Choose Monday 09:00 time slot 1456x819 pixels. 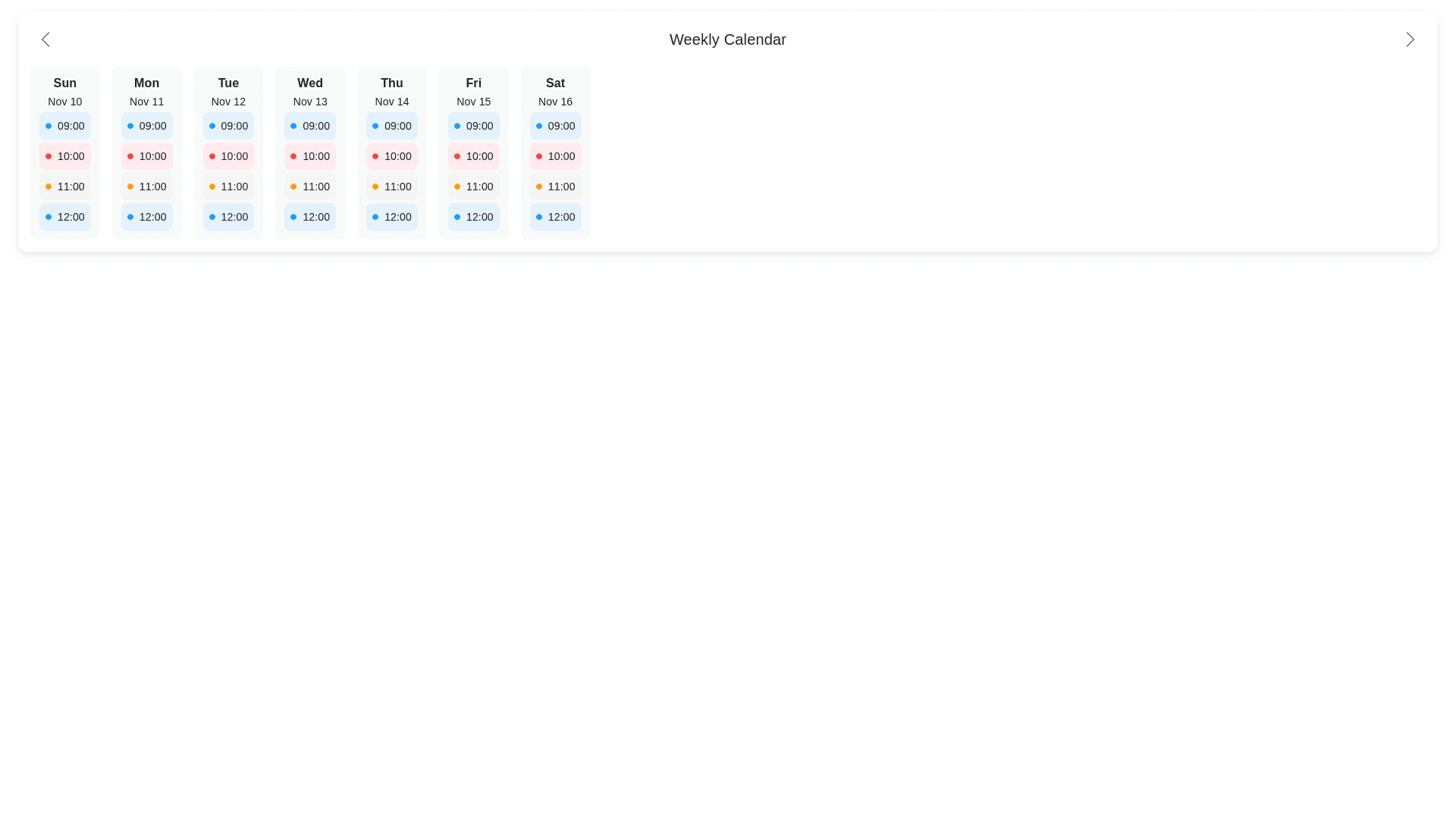pyautogui.click(x=146, y=126)
